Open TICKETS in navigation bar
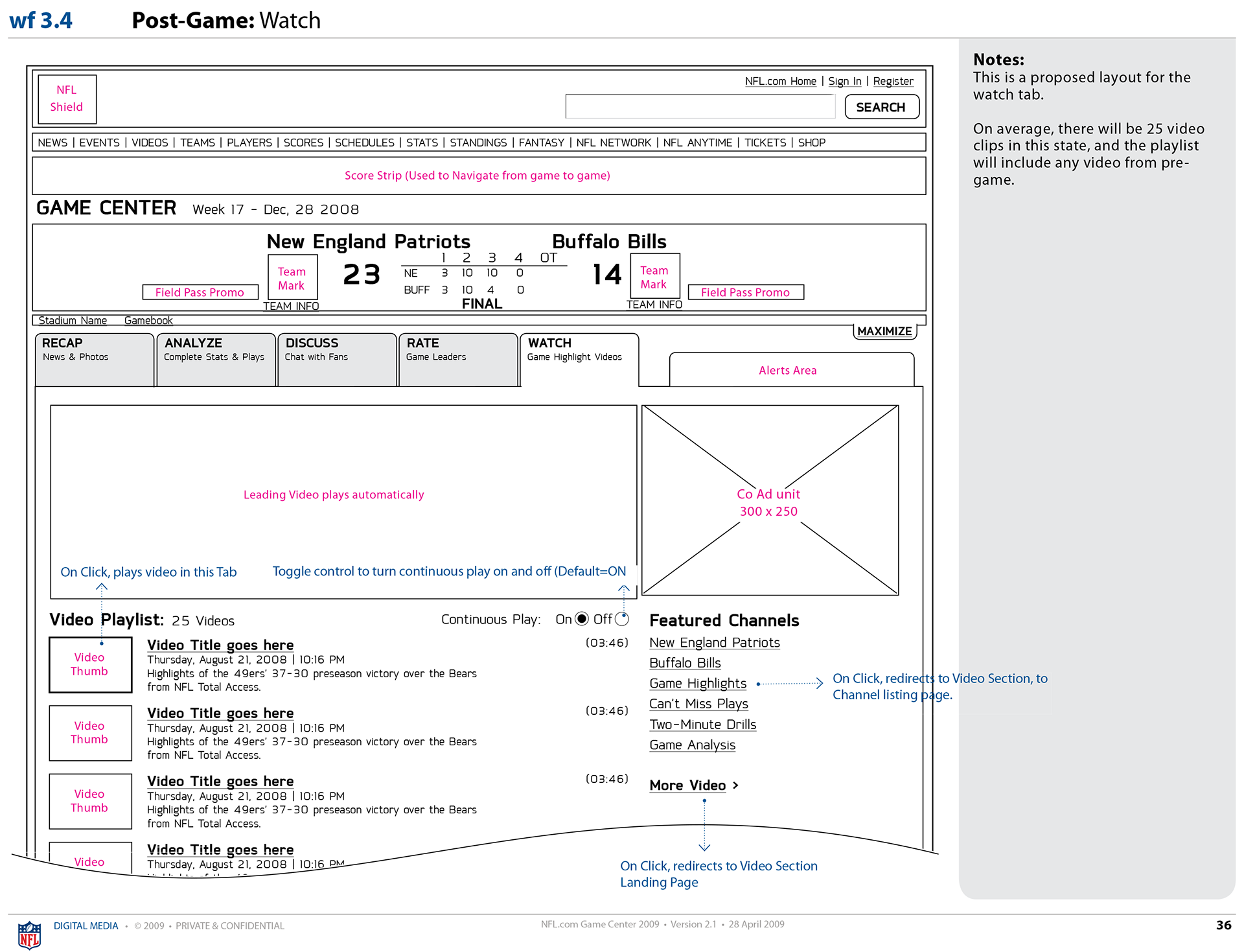 765,143
